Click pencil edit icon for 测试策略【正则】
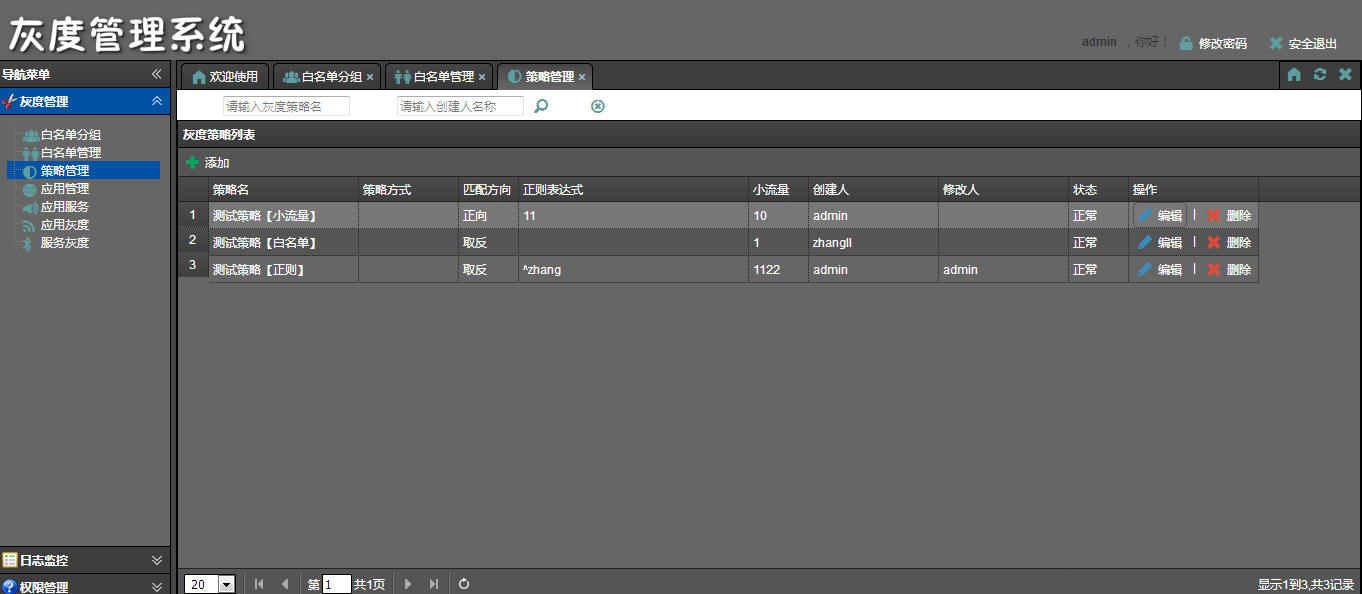Screen dimensions: 1362x594 1145,269
